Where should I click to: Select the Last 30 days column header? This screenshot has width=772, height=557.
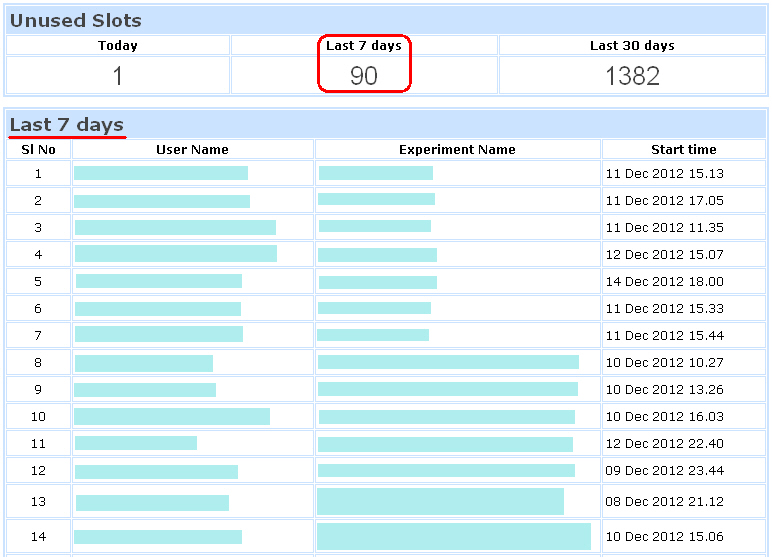(632, 45)
